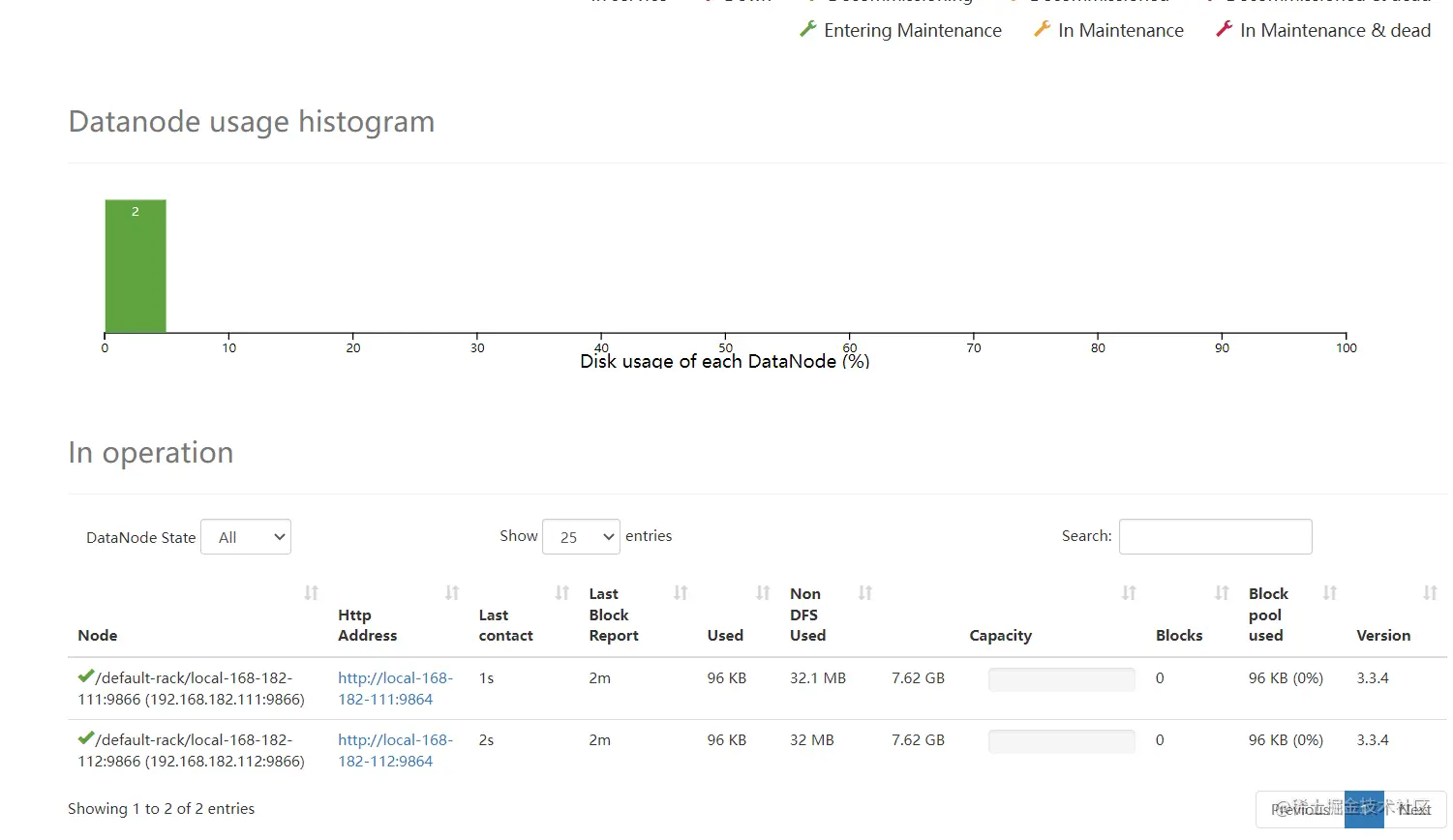Sort table by Node column
This screenshot has height=840, width=1453.
point(311,592)
